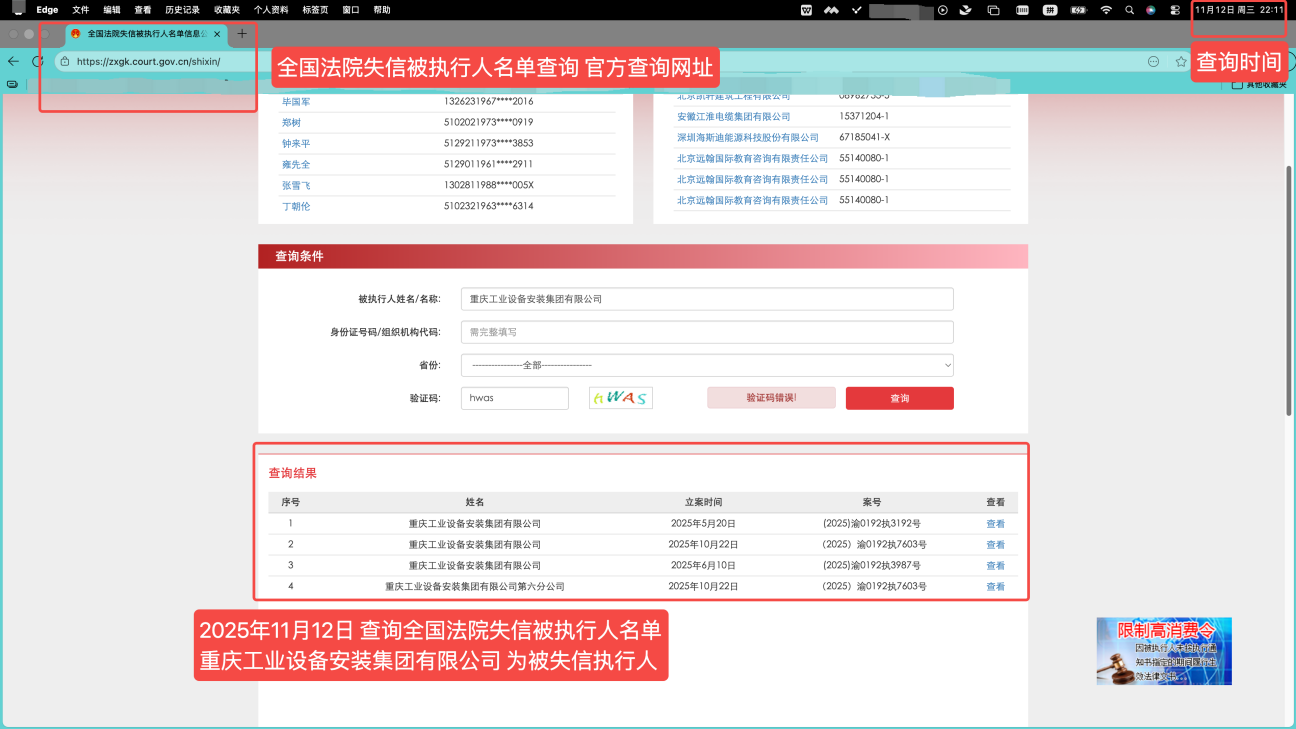Open Control Center icon
This screenshot has width=1296, height=729.
(x=1175, y=10)
